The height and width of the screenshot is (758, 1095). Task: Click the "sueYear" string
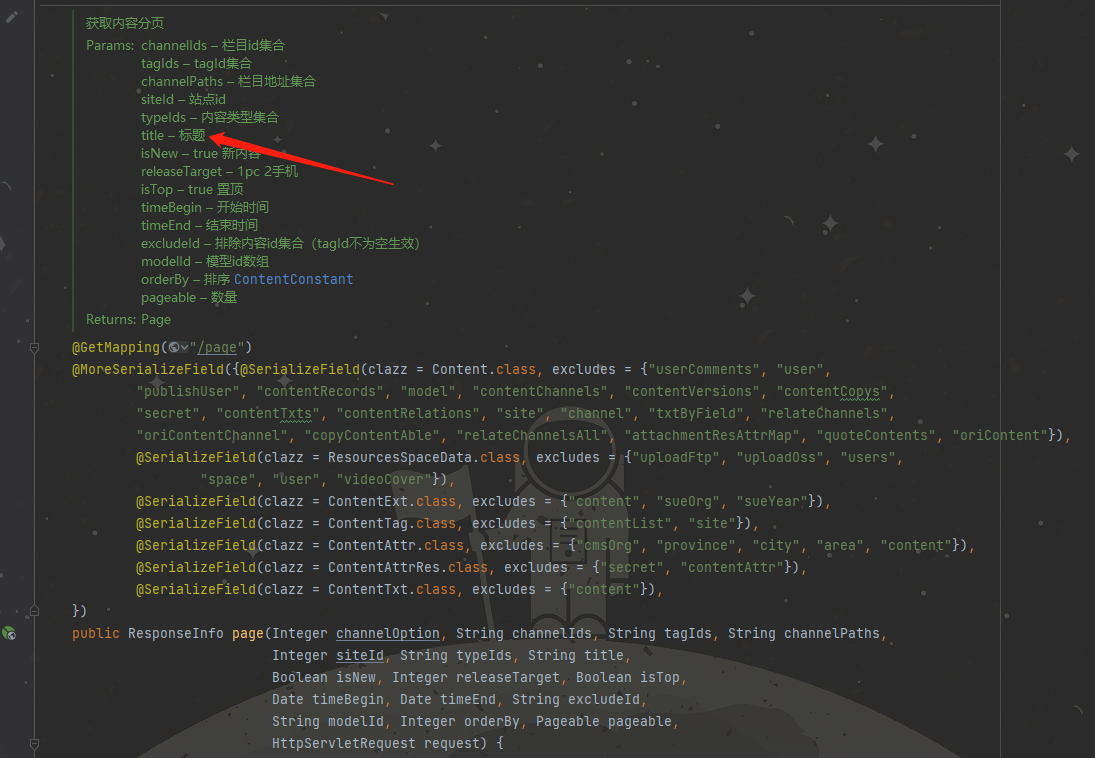point(772,501)
